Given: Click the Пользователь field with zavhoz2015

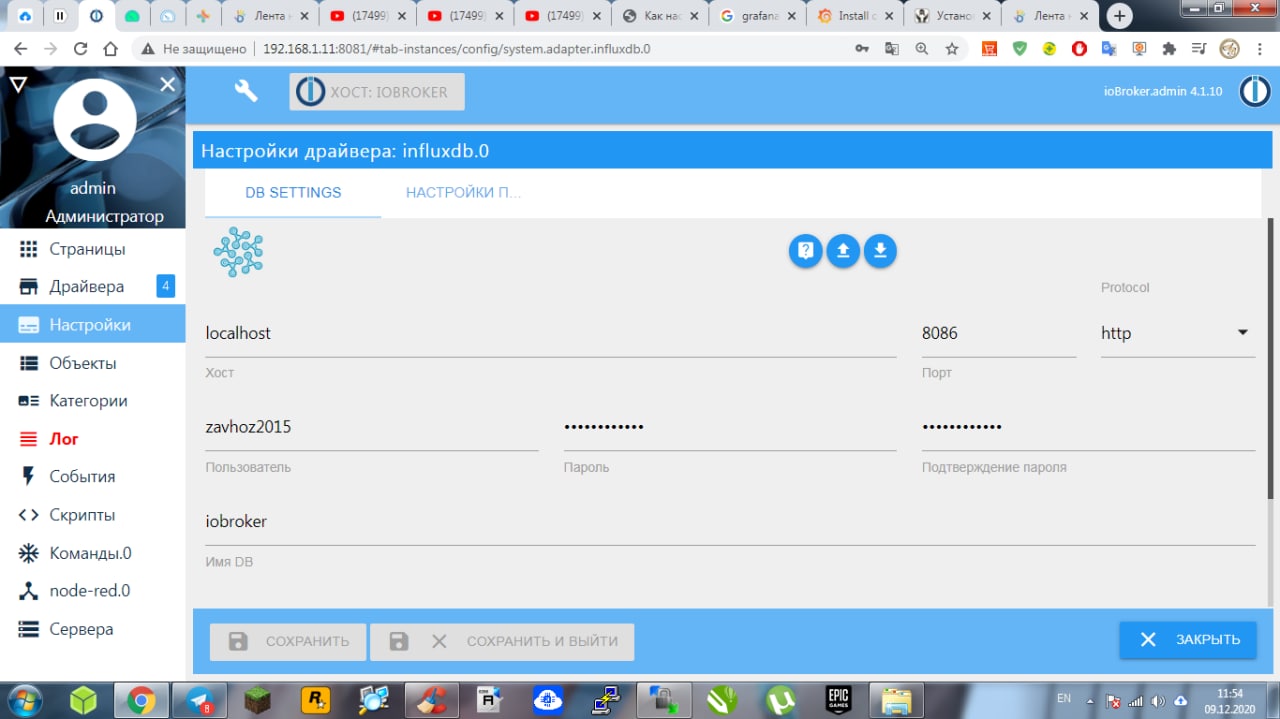Looking at the screenshot, I should click(x=372, y=428).
